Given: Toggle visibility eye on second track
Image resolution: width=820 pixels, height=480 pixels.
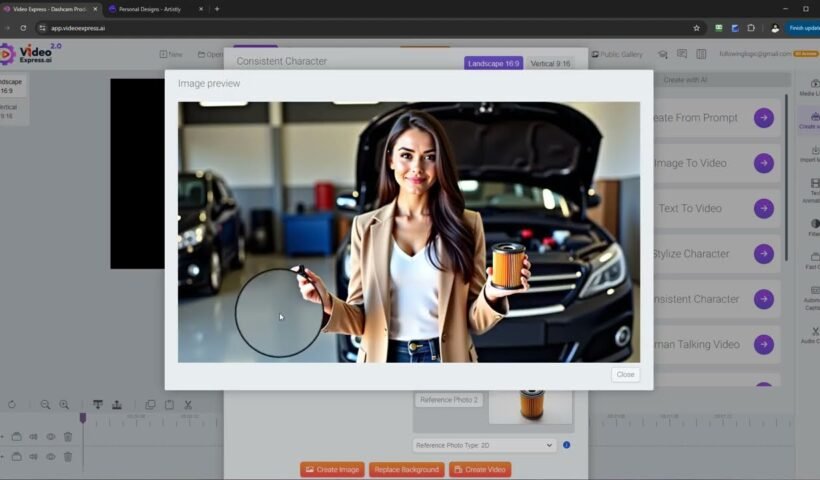Looking at the screenshot, I should (x=51, y=457).
